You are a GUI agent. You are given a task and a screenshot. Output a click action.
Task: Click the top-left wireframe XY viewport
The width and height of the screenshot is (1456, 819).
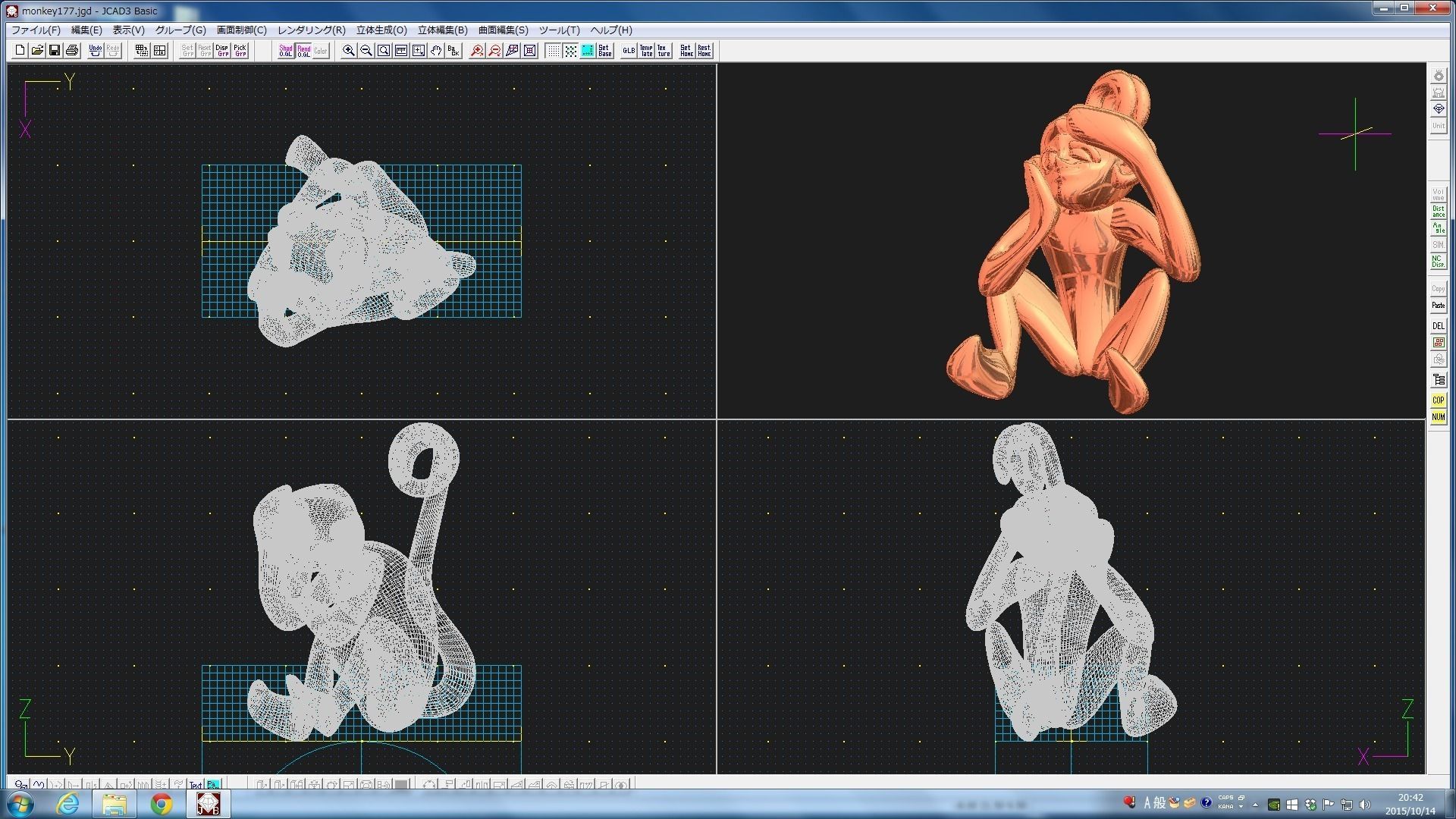(362, 241)
